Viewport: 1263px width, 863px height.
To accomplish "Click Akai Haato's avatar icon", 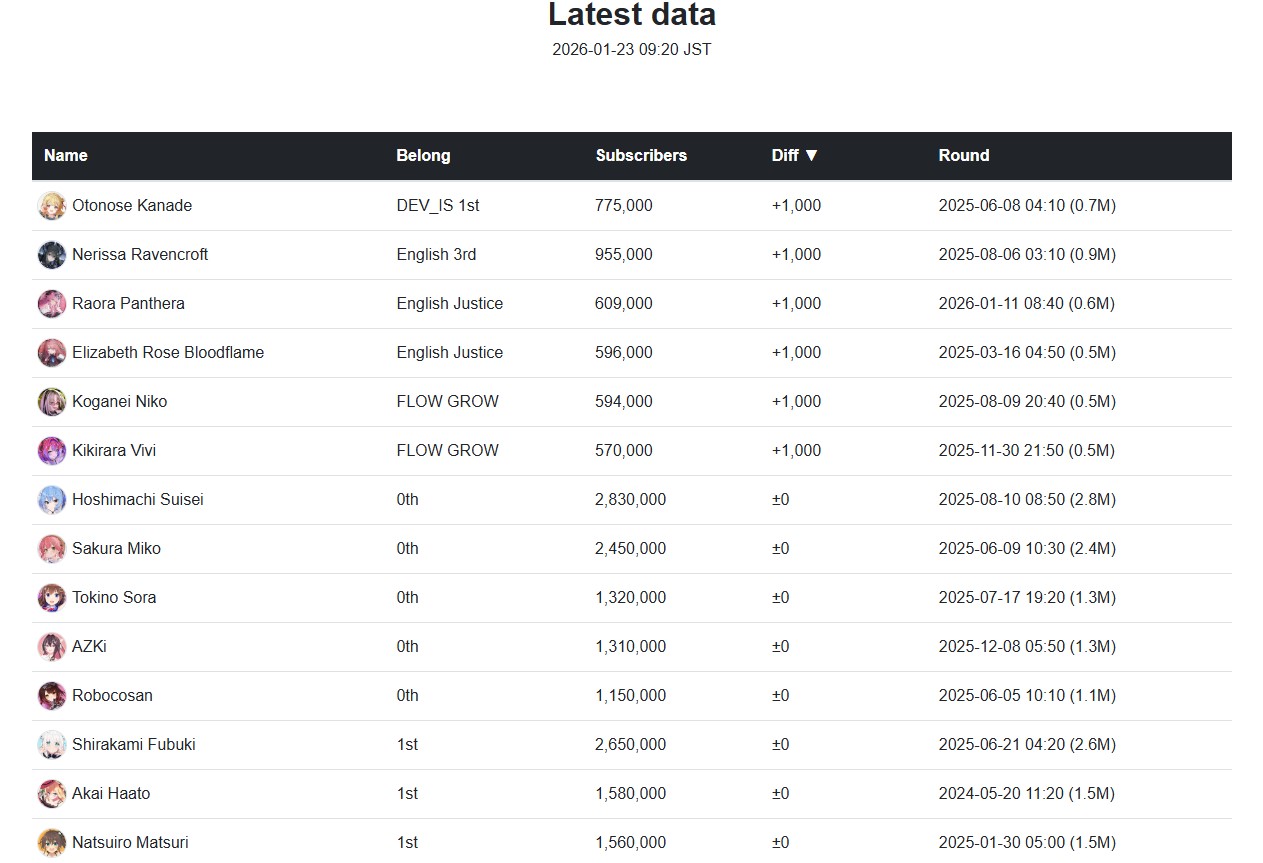I will pyautogui.click(x=52, y=794).
